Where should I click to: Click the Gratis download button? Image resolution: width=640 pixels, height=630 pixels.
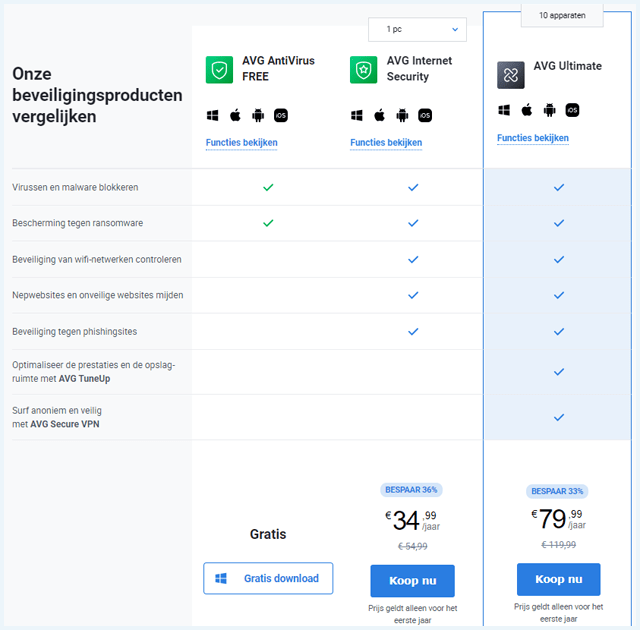click(x=268, y=579)
